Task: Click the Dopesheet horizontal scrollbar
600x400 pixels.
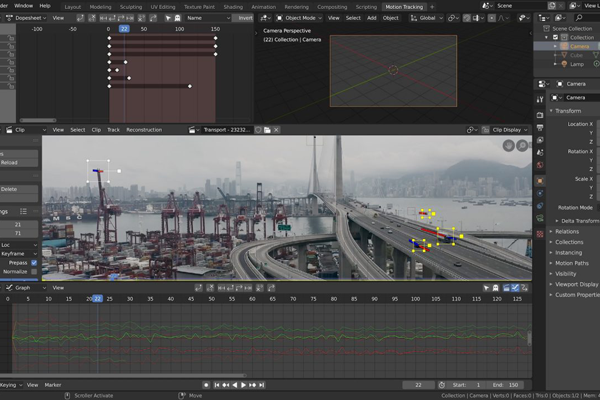Action: click(x=38, y=120)
